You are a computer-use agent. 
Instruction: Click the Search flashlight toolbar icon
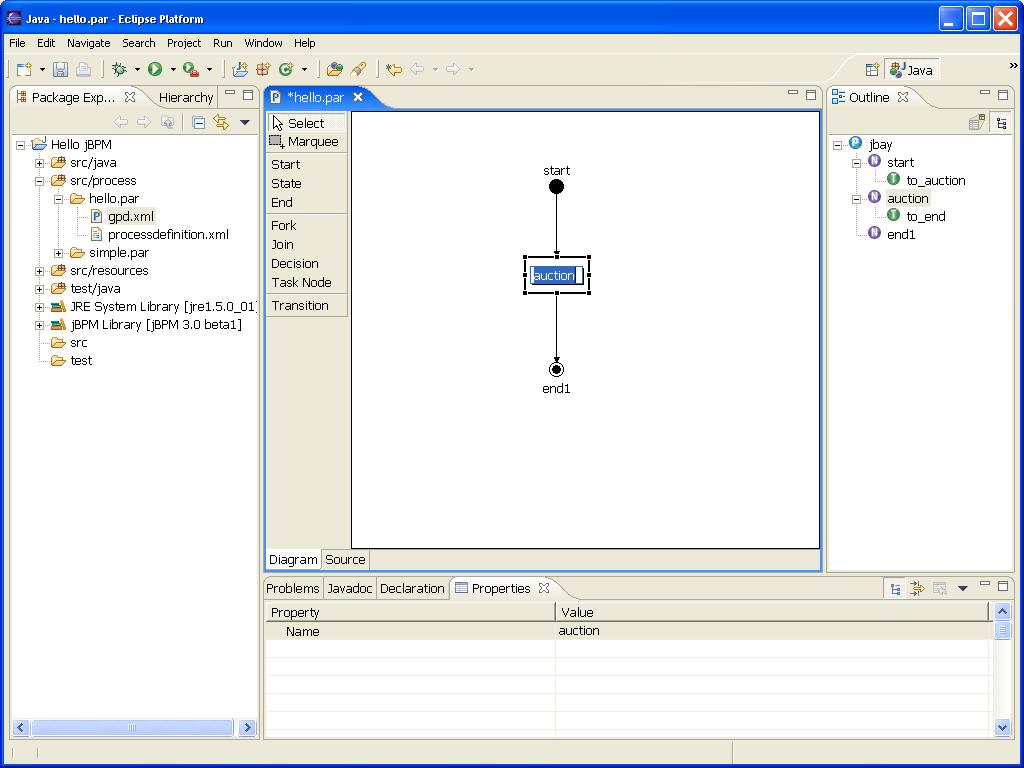point(359,69)
